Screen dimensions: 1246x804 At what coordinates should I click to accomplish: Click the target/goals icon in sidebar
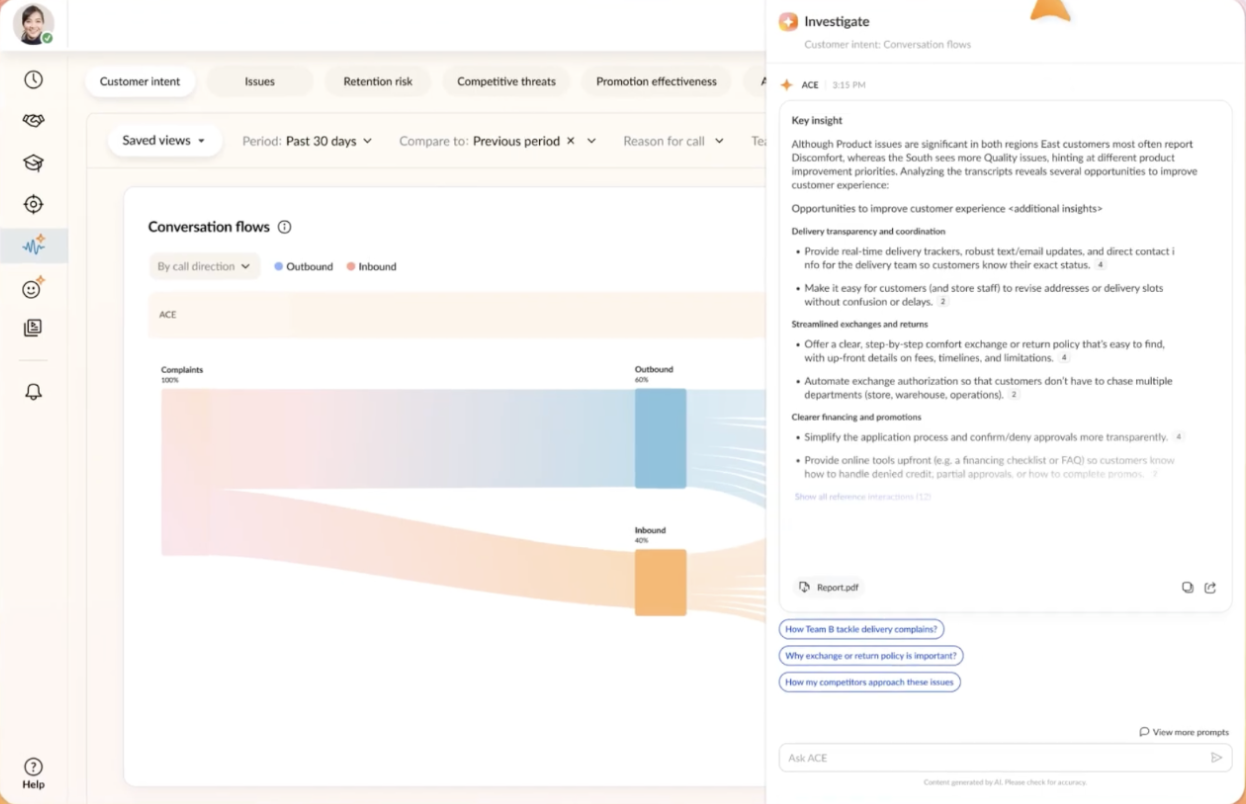click(x=33, y=204)
